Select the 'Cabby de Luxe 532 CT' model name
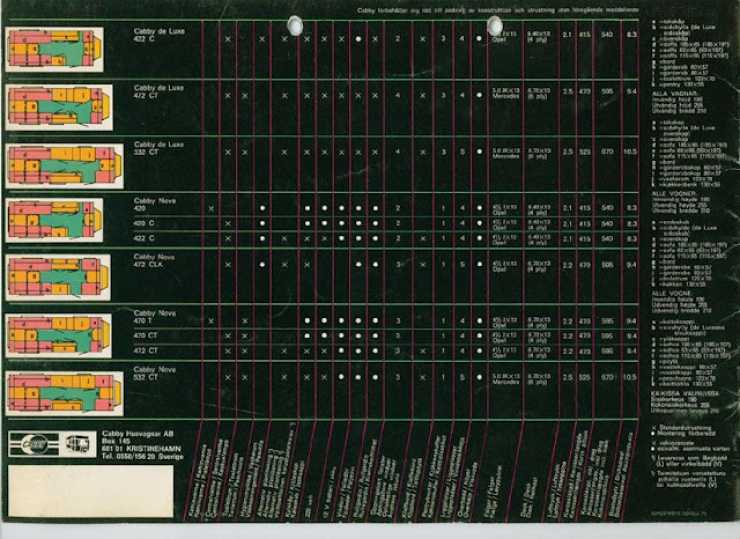 159,148
